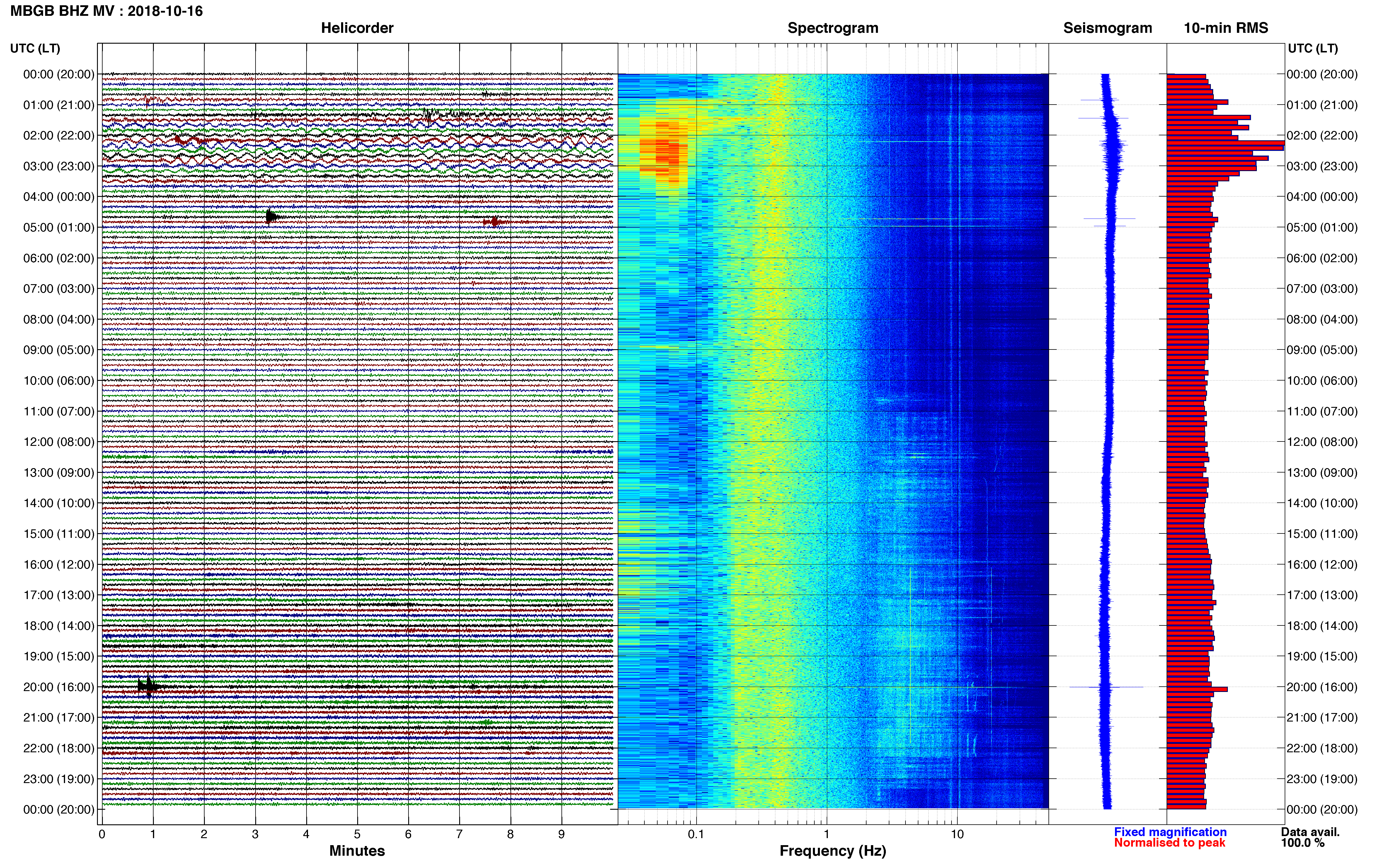This screenshot has height=868, width=1389.
Task: Click the tallest red RMS bar near 02:10
Action: pyautogui.click(x=1225, y=144)
